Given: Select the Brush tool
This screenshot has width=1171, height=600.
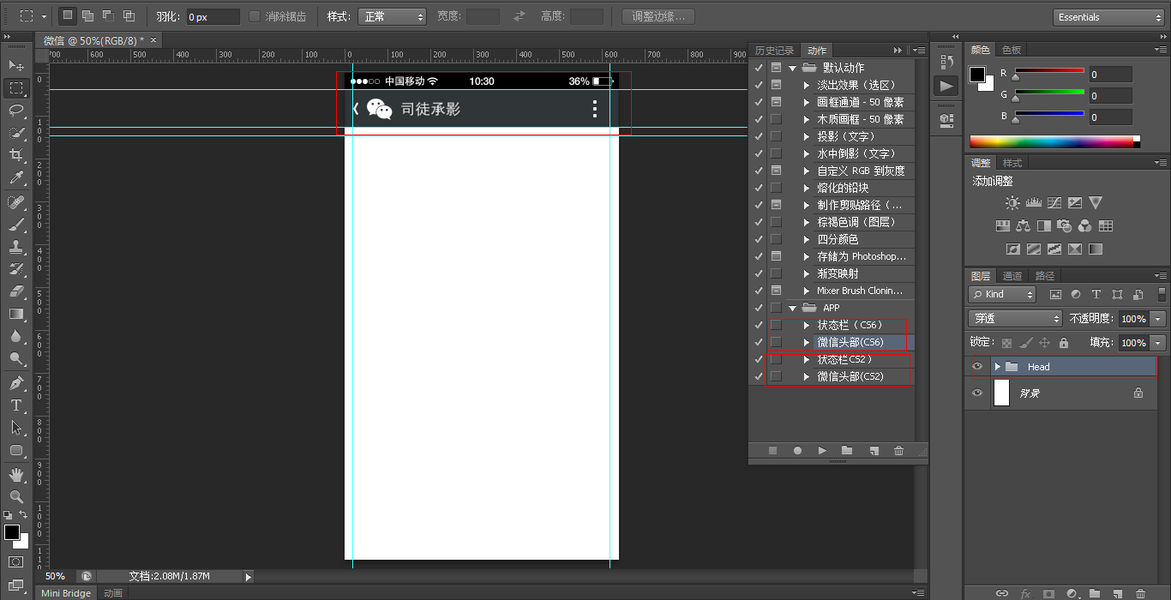Looking at the screenshot, I should tap(16, 224).
